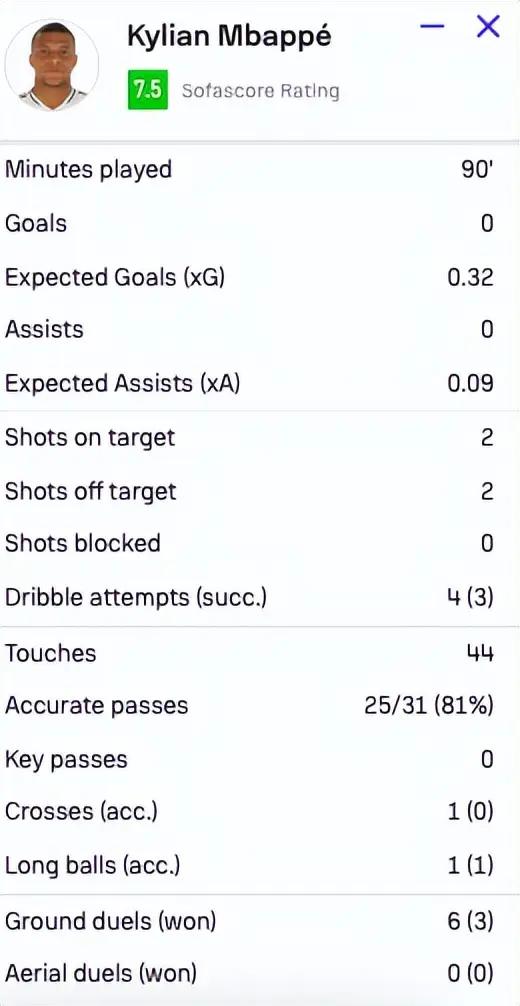The height and width of the screenshot is (1006, 520).
Task: Click Kylian Mbappé's profile photo
Action: [x=51, y=65]
